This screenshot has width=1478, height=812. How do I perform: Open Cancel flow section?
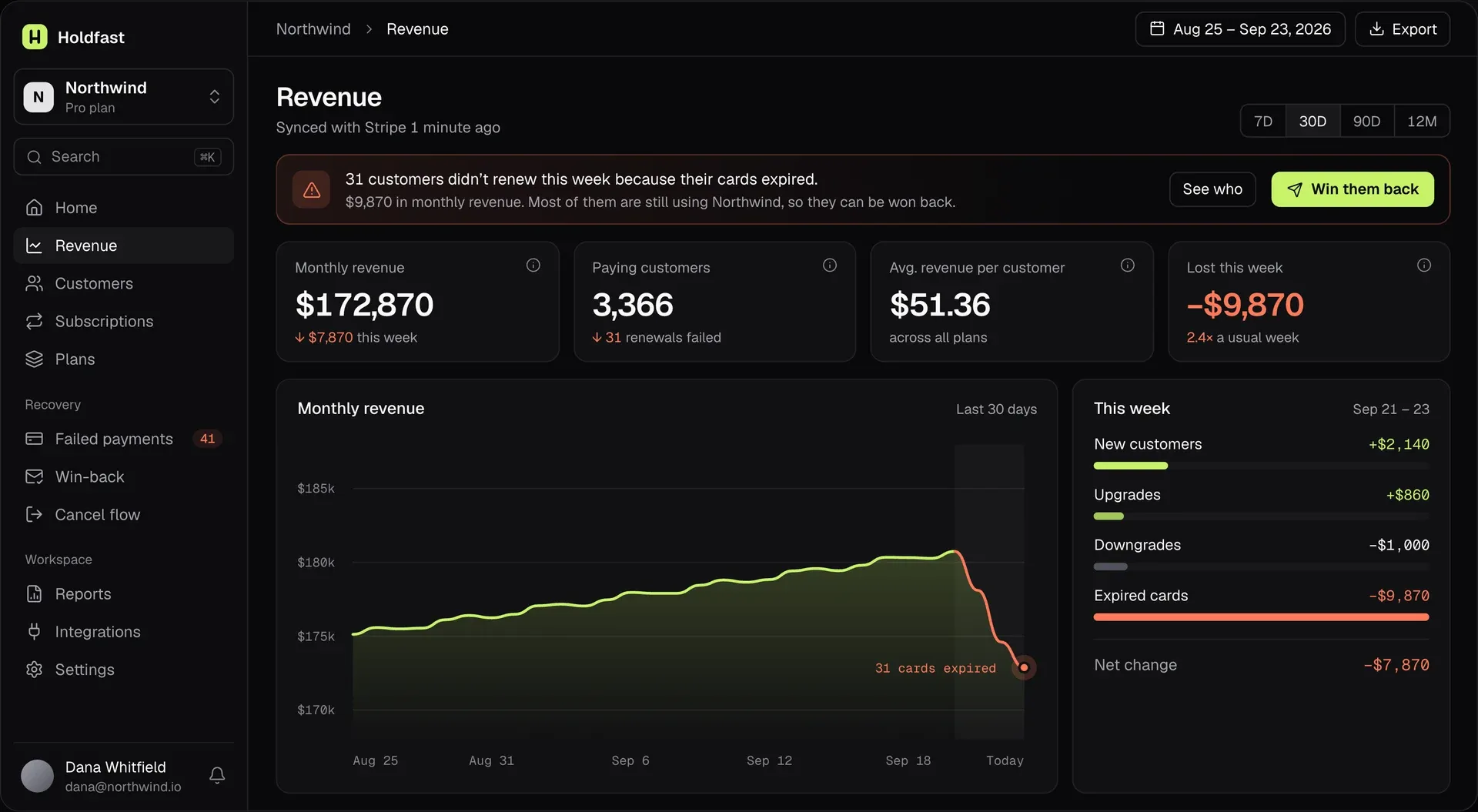click(124, 514)
